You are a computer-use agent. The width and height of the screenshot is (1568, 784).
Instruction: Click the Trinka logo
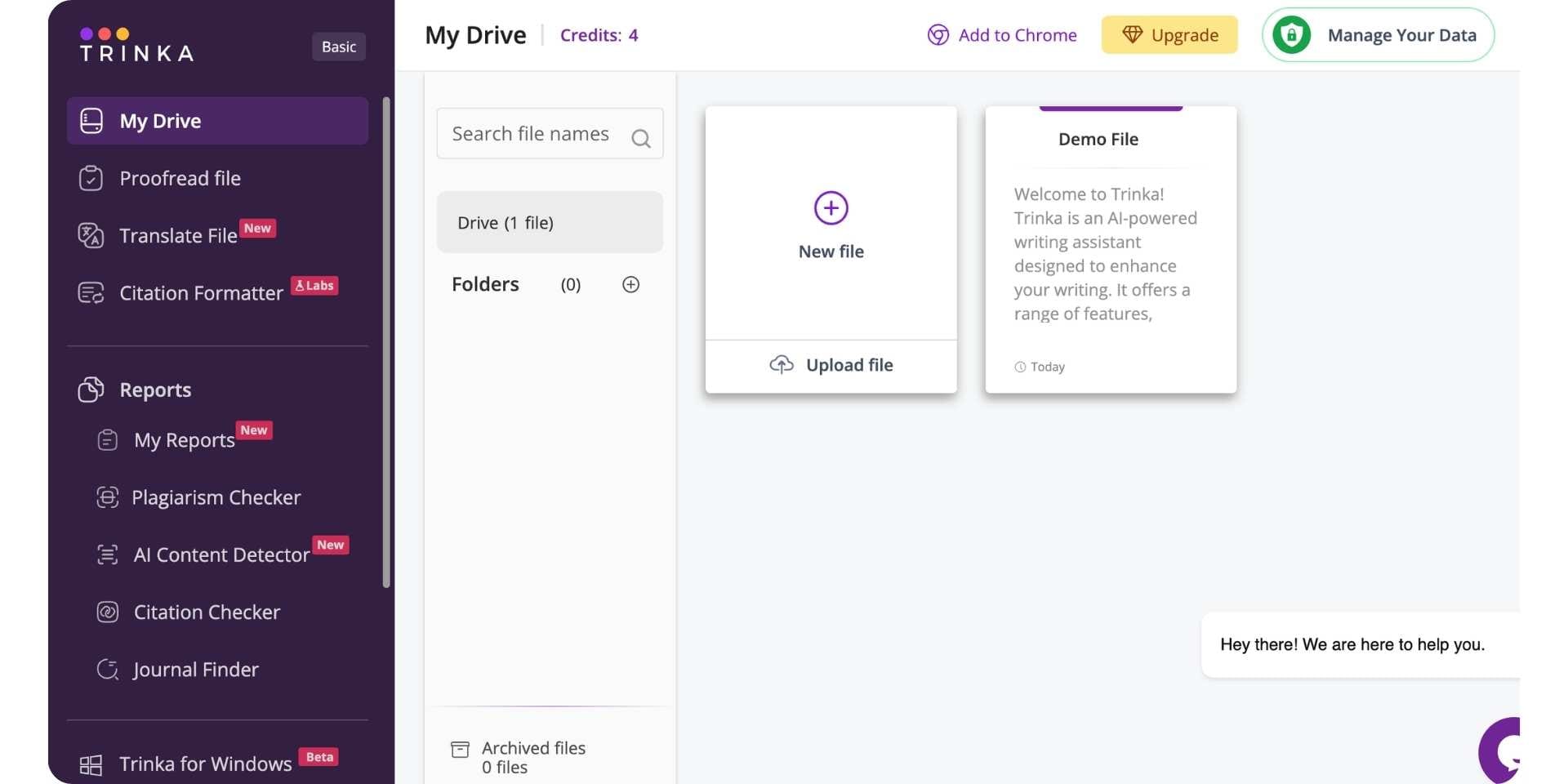136,46
